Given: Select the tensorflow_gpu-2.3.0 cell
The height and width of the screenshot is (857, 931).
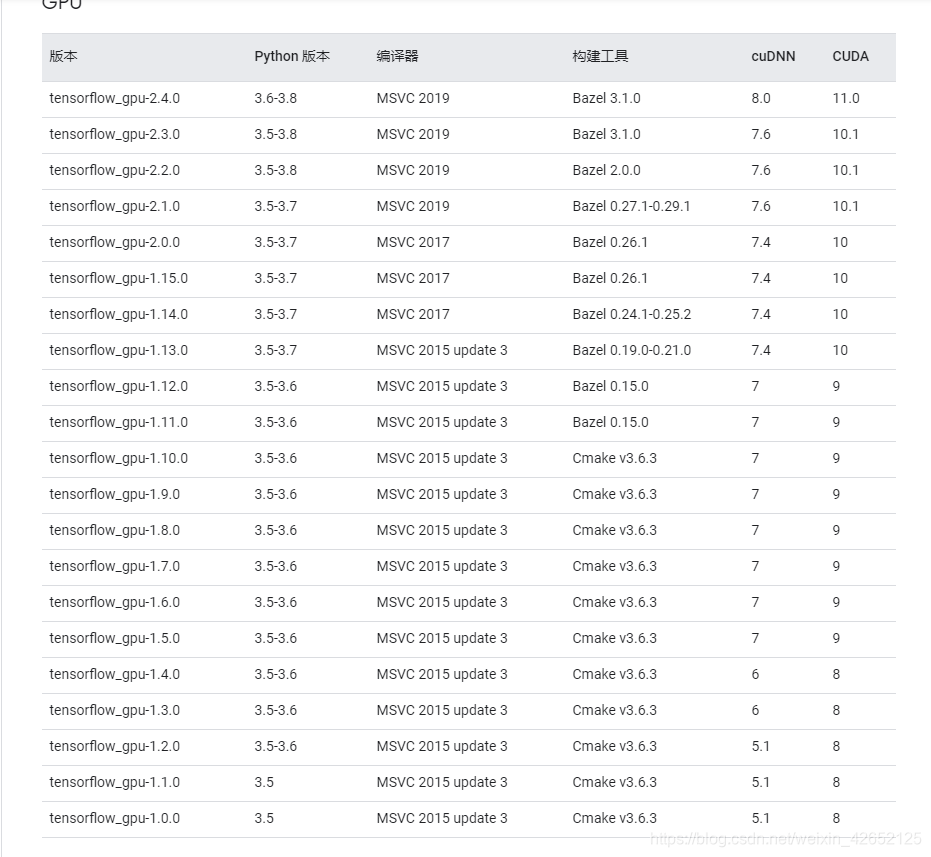Looking at the screenshot, I should [x=115, y=134].
